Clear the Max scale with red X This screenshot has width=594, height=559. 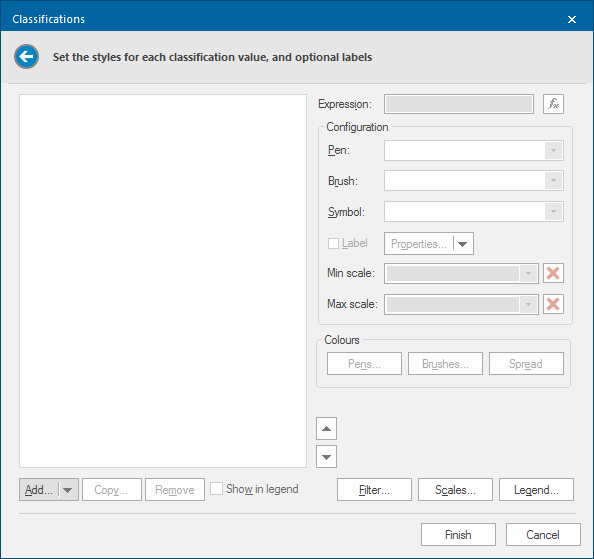[x=553, y=304]
